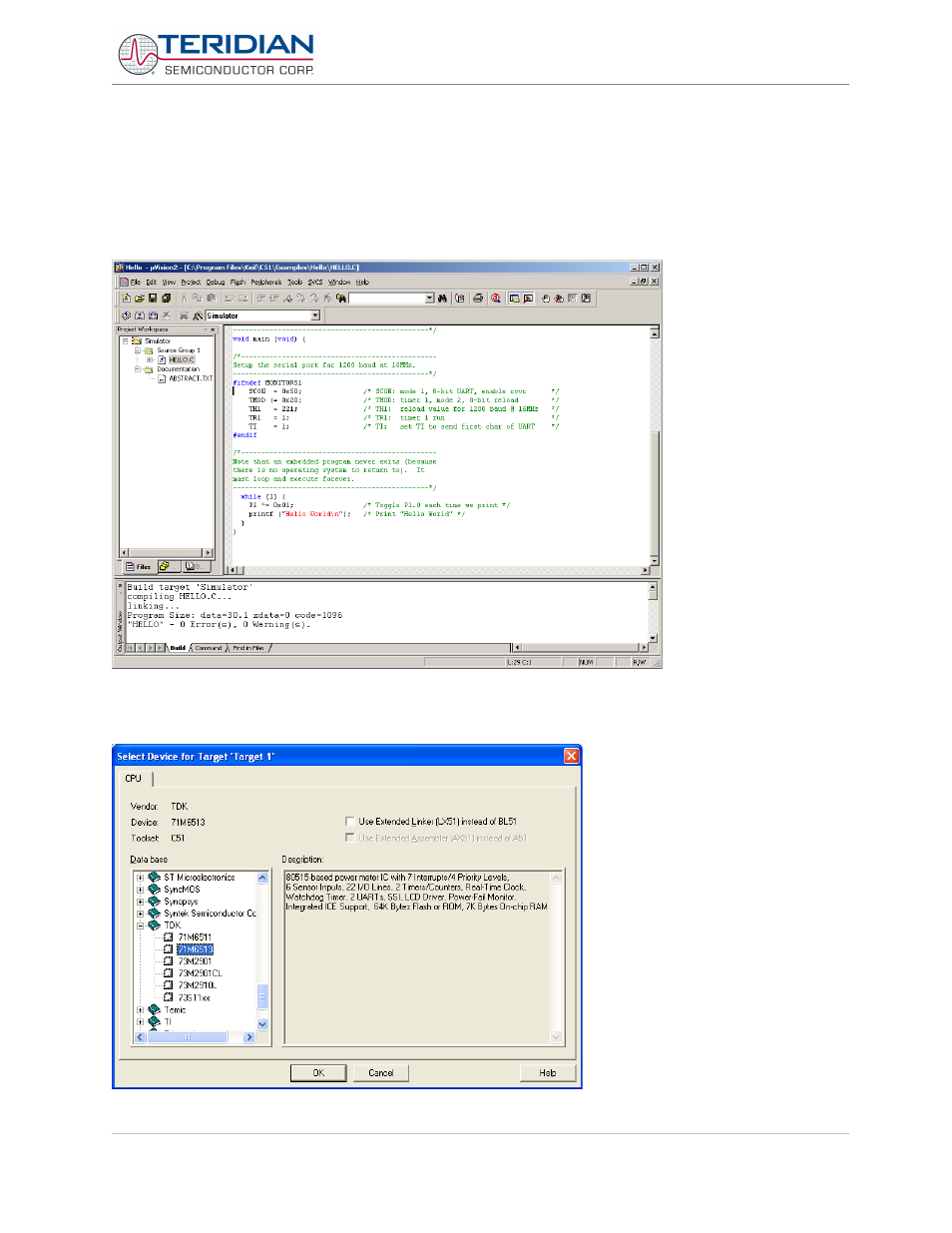Image resolution: width=952 pixels, height=1233 pixels.
Task: Open the find text combo box dropdown
Action: [x=430, y=299]
